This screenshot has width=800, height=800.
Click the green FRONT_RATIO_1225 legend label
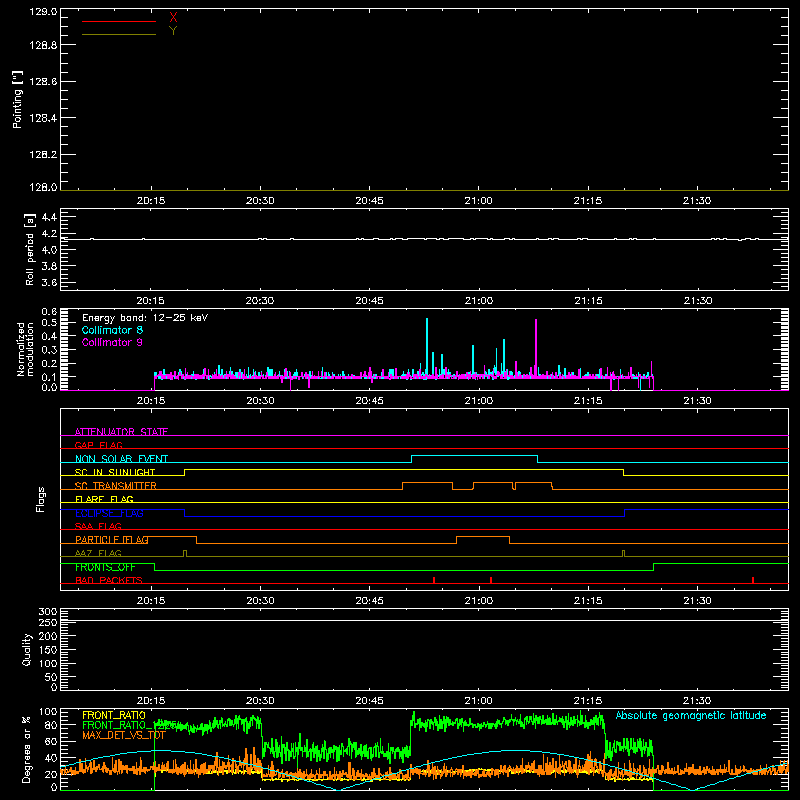point(129,725)
